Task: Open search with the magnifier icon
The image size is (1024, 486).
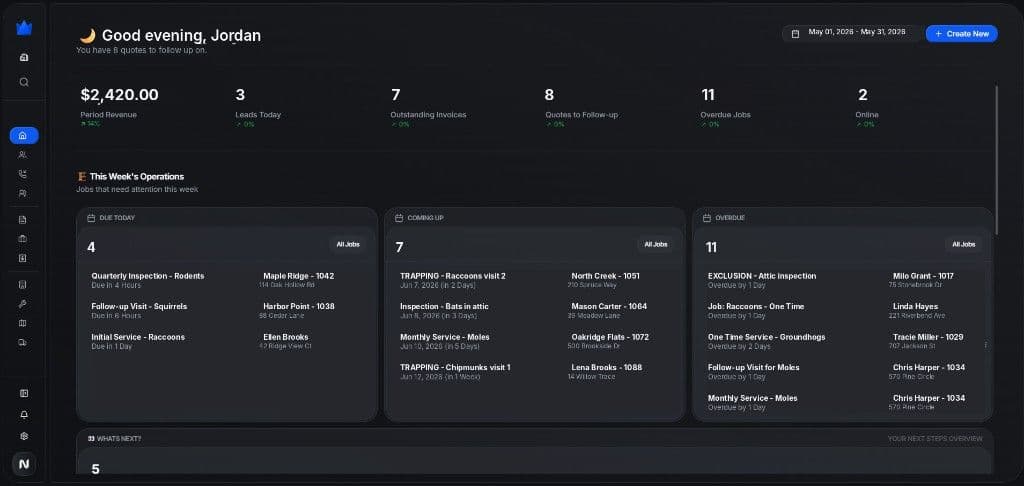Action: (24, 82)
